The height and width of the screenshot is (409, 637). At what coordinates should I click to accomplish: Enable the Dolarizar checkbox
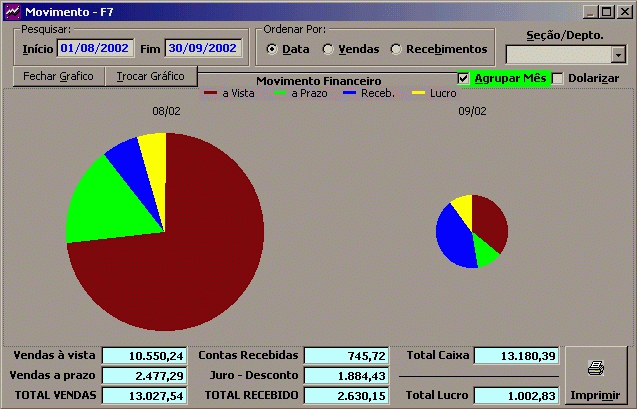pyautogui.click(x=559, y=78)
